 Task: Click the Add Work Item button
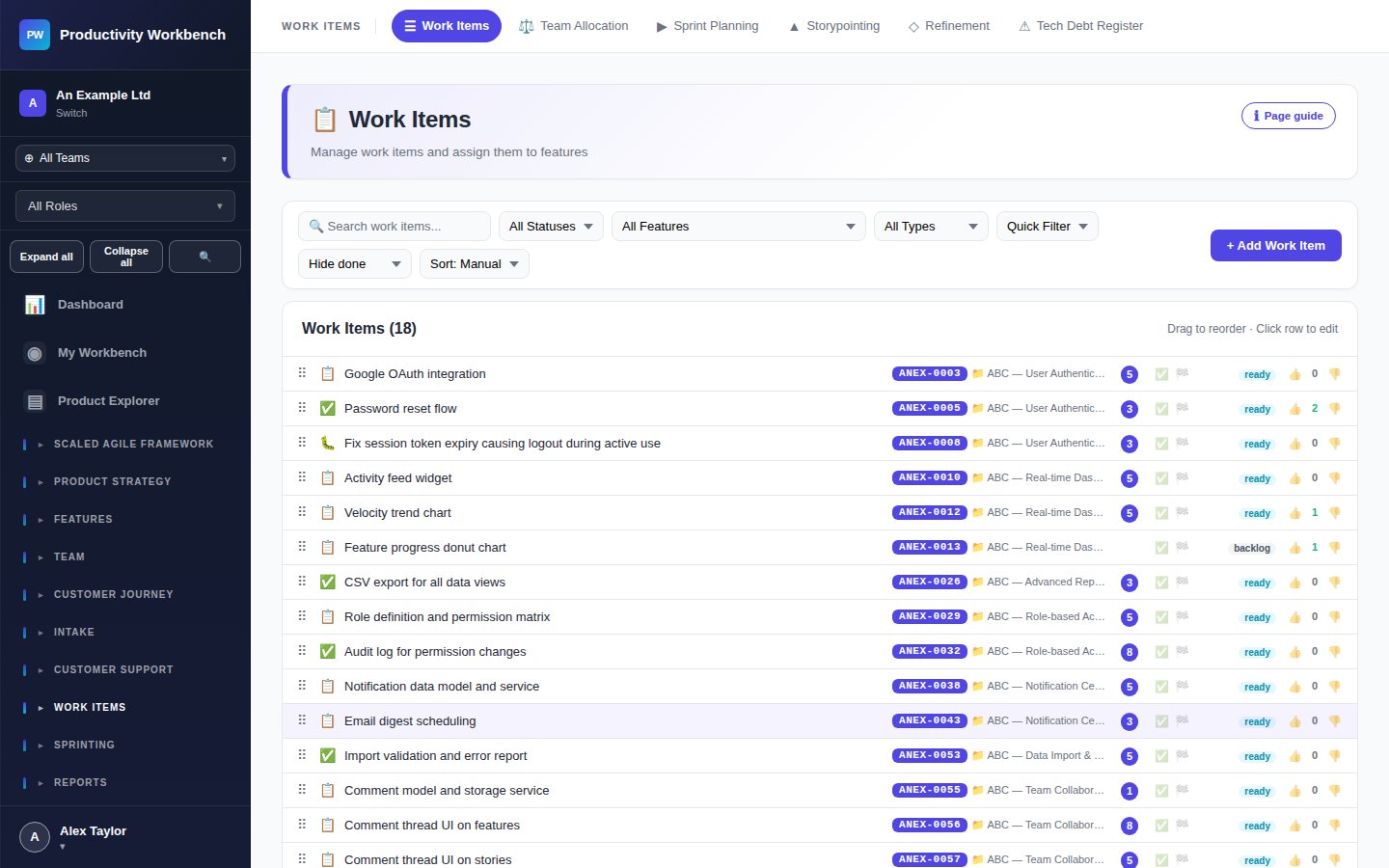pyautogui.click(x=1276, y=246)
